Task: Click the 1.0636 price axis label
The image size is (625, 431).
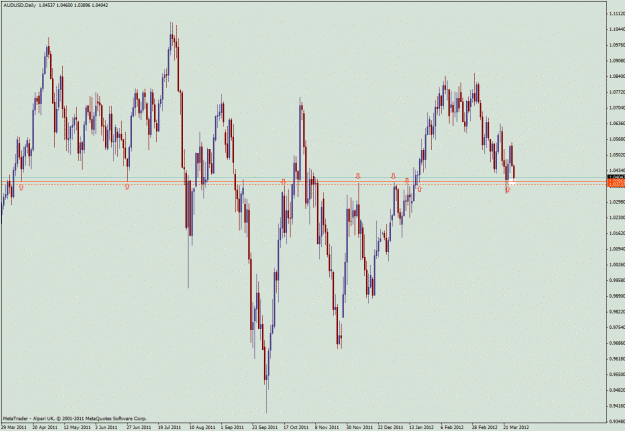Action: 617,123
